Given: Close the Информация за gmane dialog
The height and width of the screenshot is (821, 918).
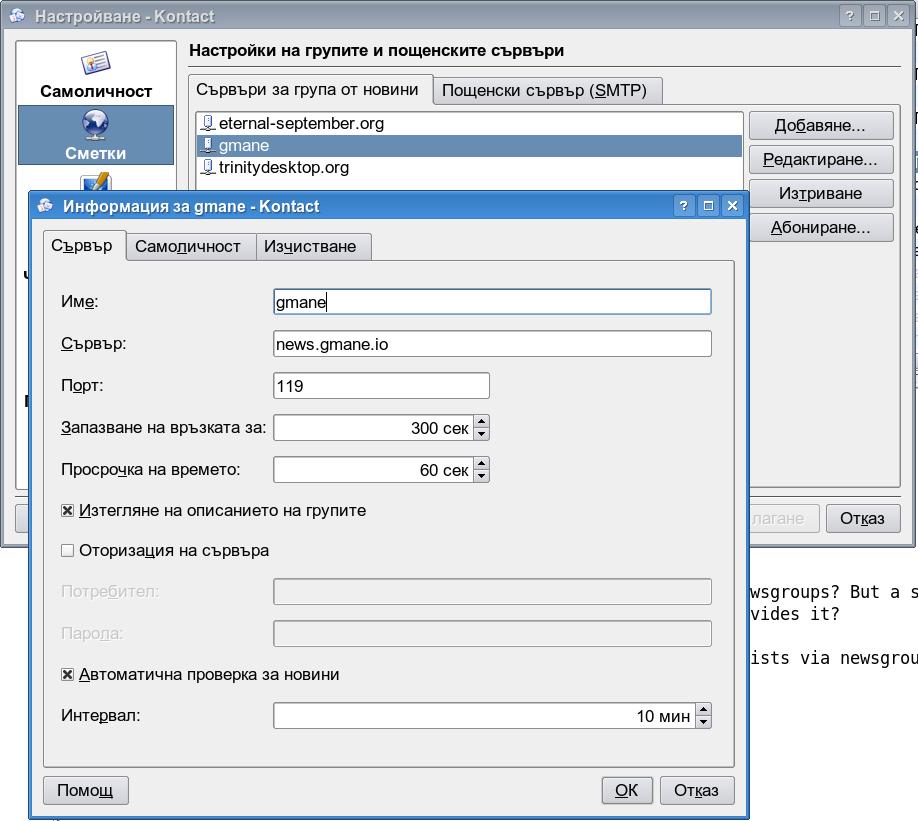Looking at the screenshot, I should (x=732, y=206).
